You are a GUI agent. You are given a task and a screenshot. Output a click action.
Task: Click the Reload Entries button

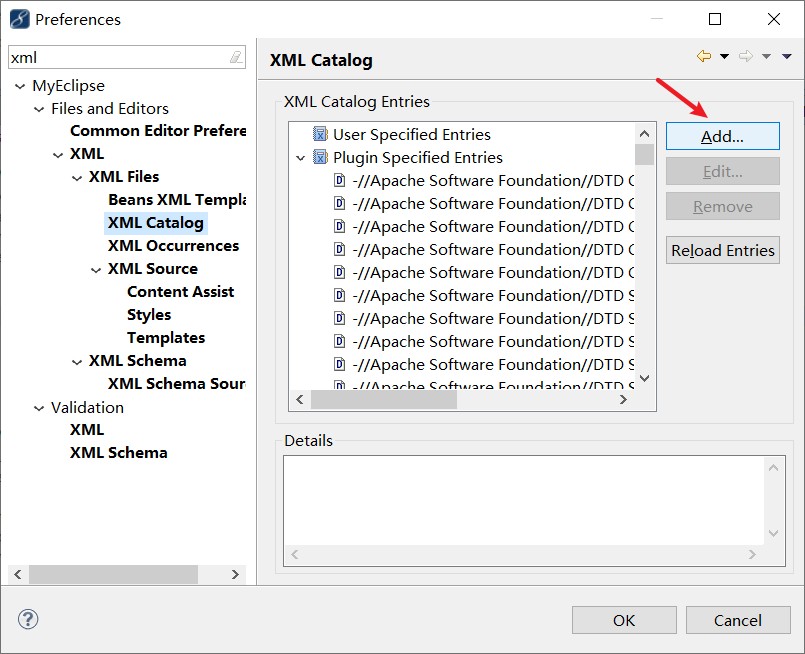722,250
